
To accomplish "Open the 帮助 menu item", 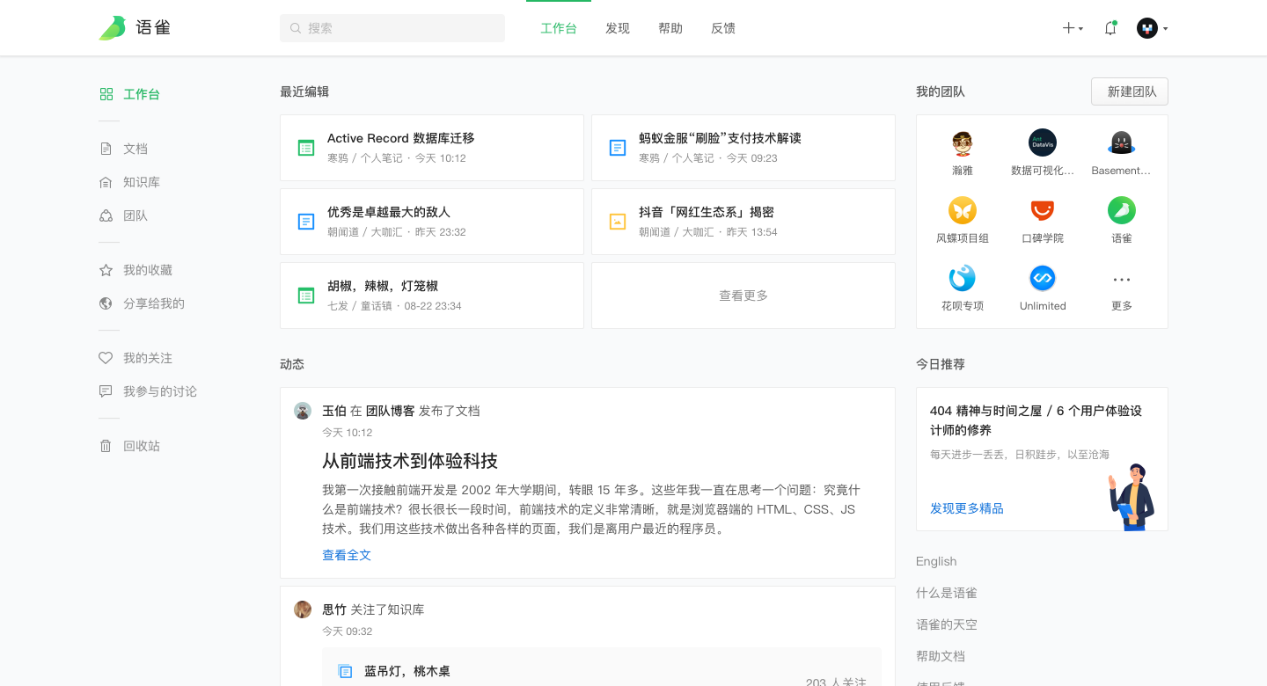I will (670, 28).
